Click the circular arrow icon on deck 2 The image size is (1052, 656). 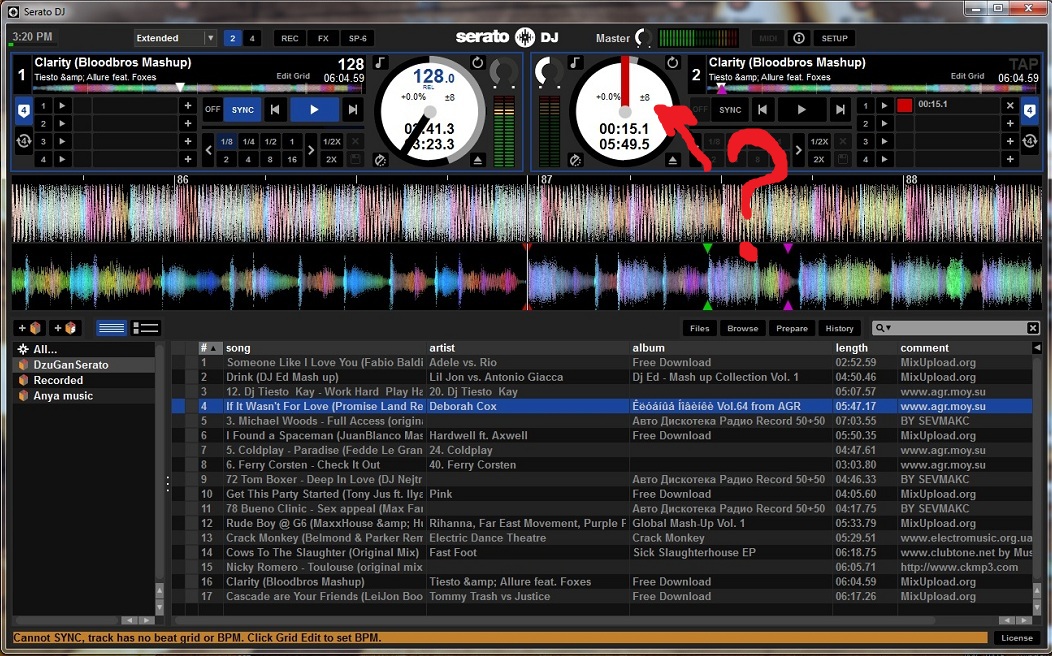click(673, 62)
